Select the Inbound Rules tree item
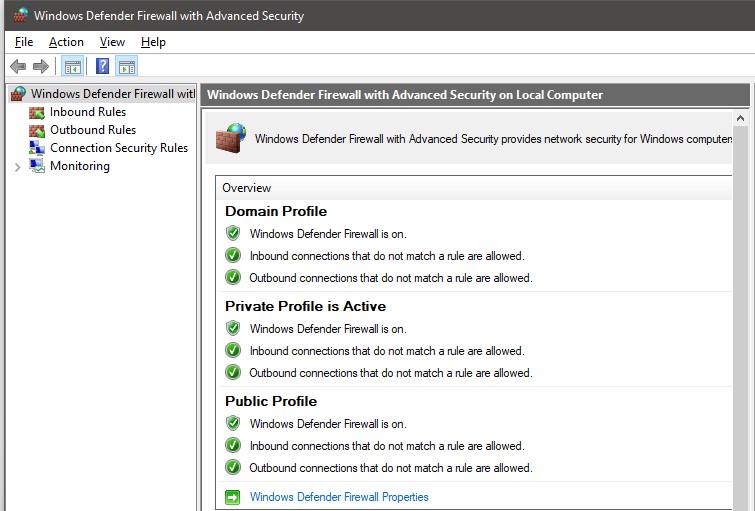755x511 pixels. (88, 112)
